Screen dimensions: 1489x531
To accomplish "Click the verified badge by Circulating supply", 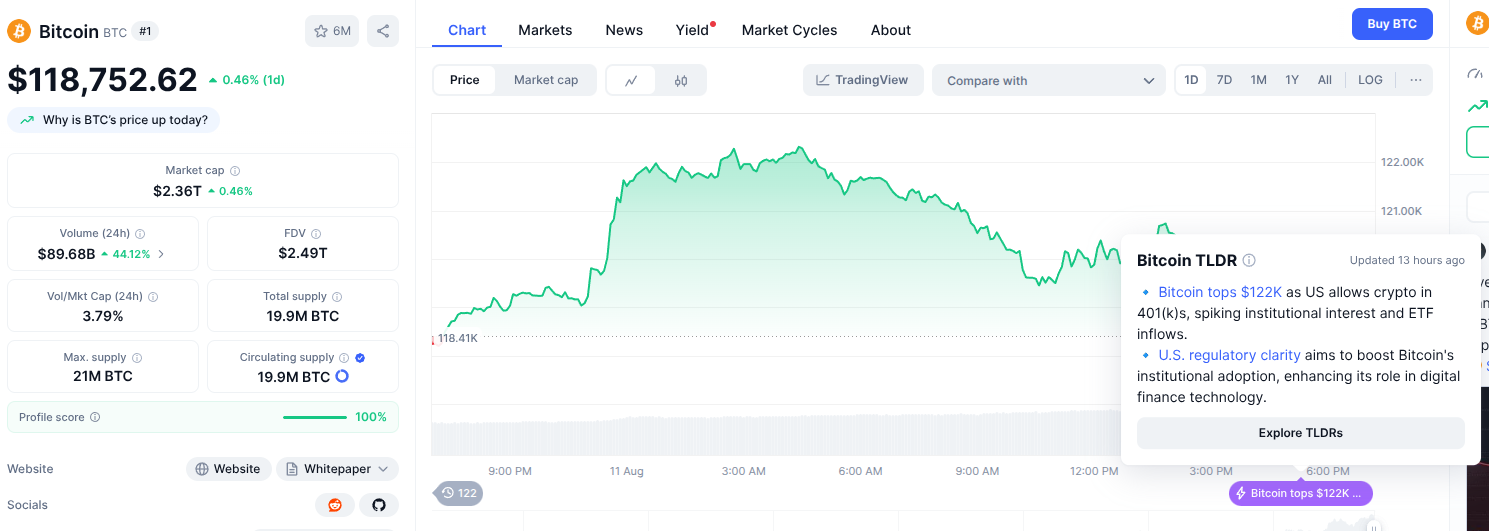I will pos(360,358).
